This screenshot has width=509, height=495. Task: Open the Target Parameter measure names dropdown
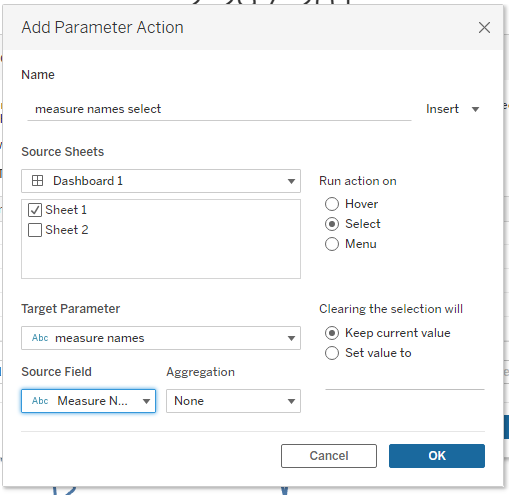161,338
